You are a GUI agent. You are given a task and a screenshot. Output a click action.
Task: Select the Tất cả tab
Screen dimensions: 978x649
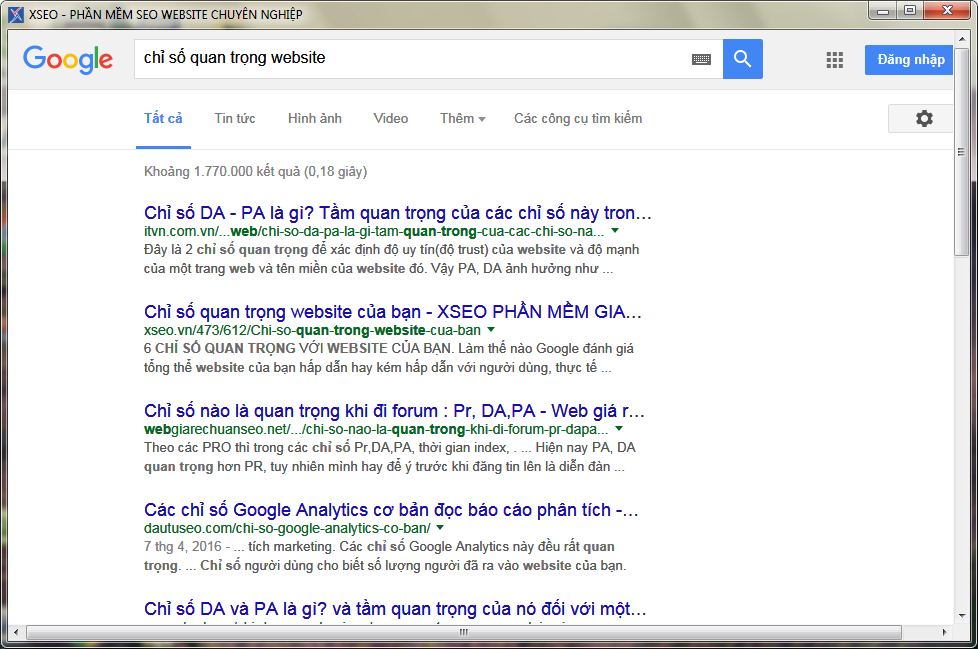point(163,118)
